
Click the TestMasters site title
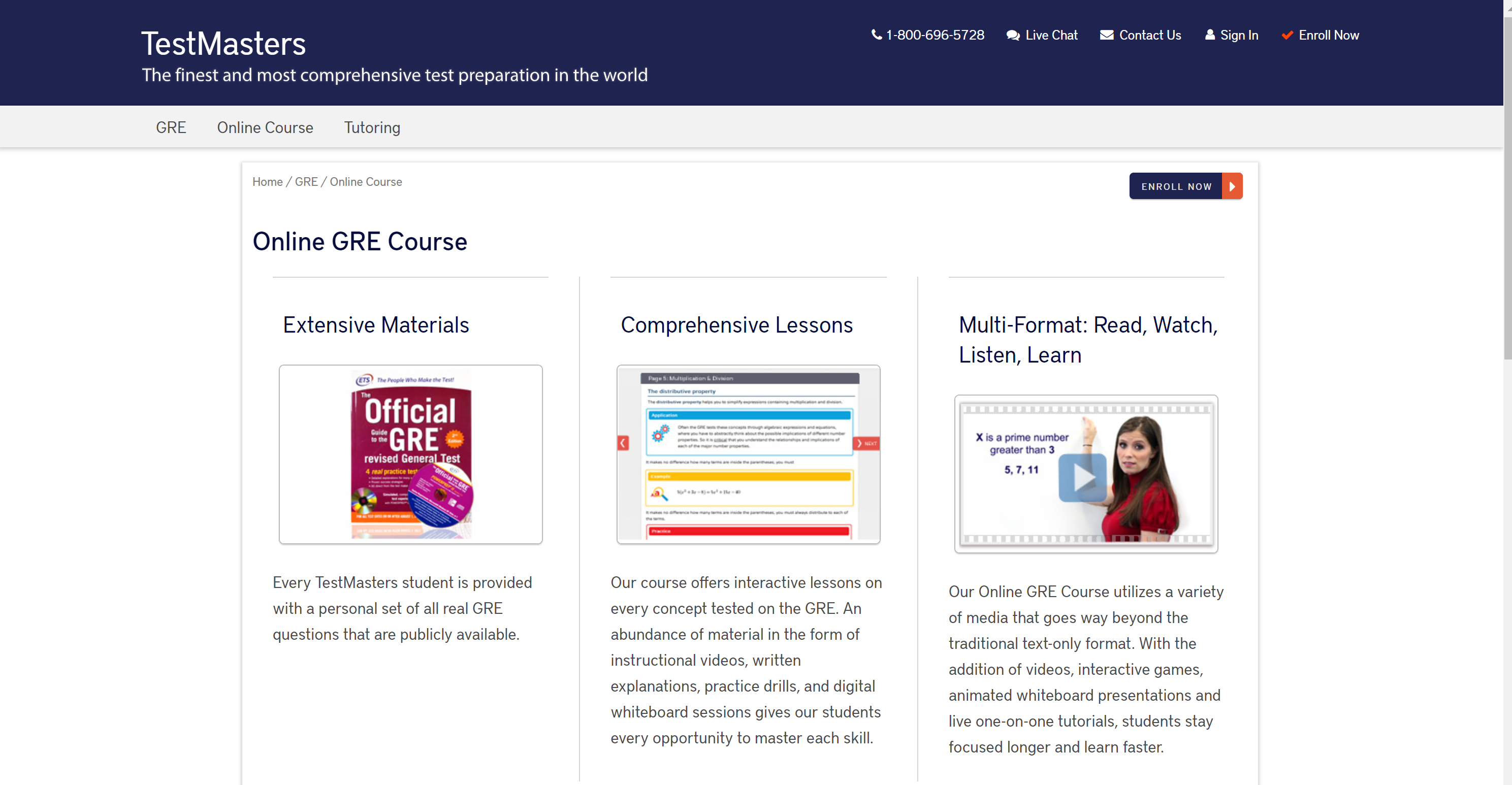(x=223, y=44)
